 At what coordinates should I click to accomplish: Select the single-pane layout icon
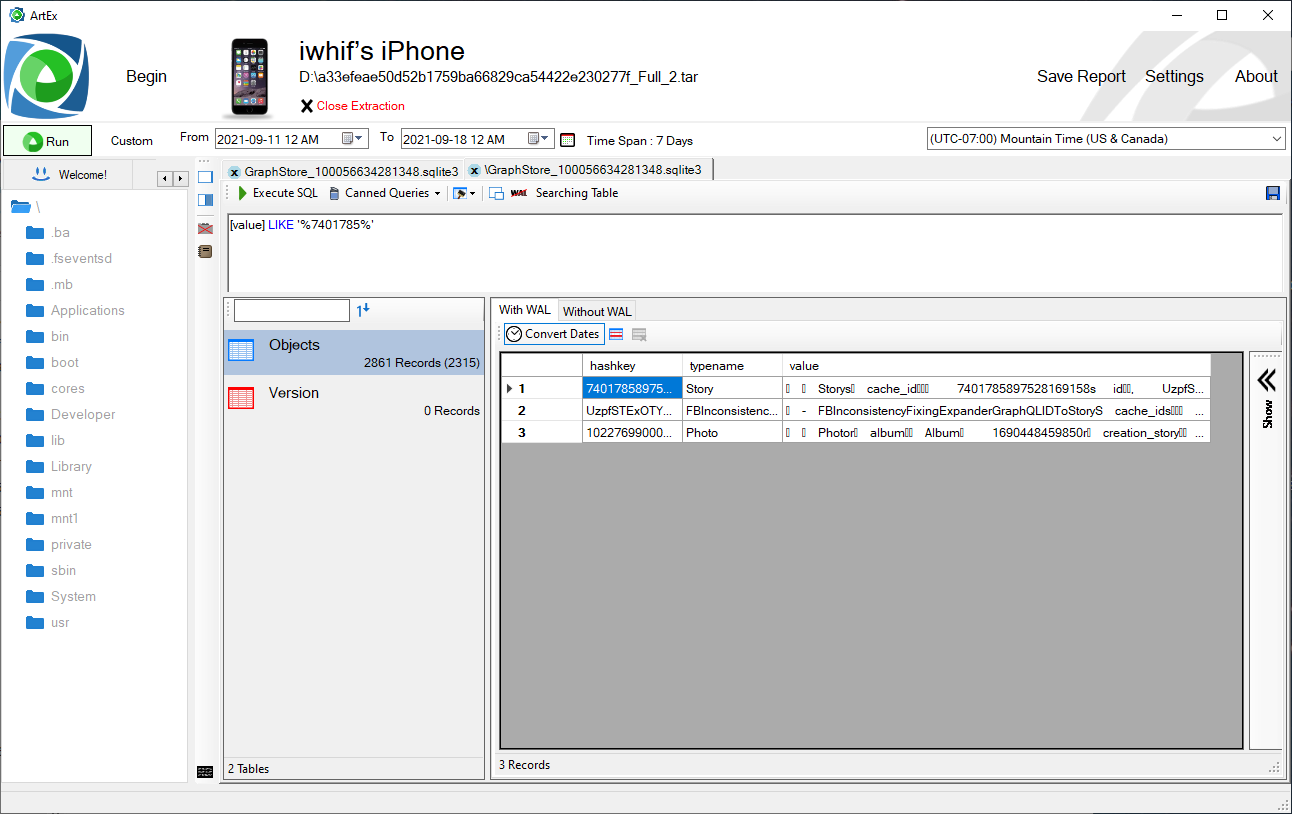click(205, 177)
